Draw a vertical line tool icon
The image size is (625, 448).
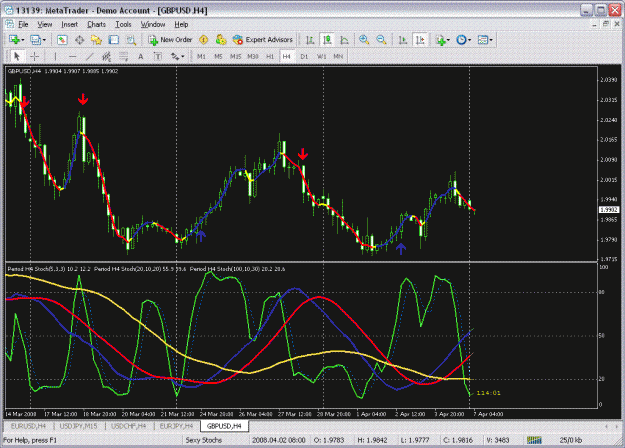click(x=55, y=57)
